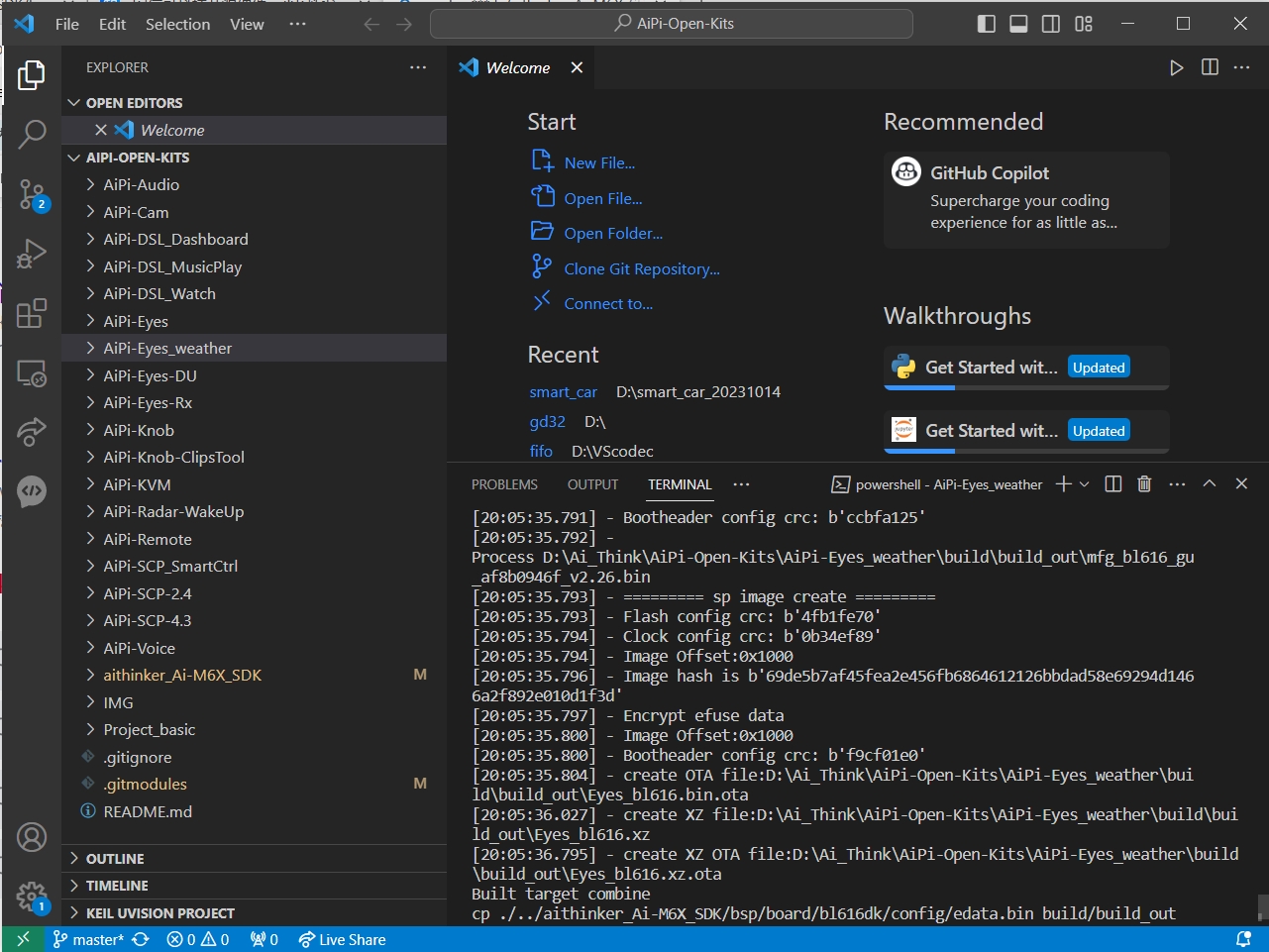1269x952 pixels.
Task: Click the Run play icon in editor toolbar
Action: coord(1176,67)
